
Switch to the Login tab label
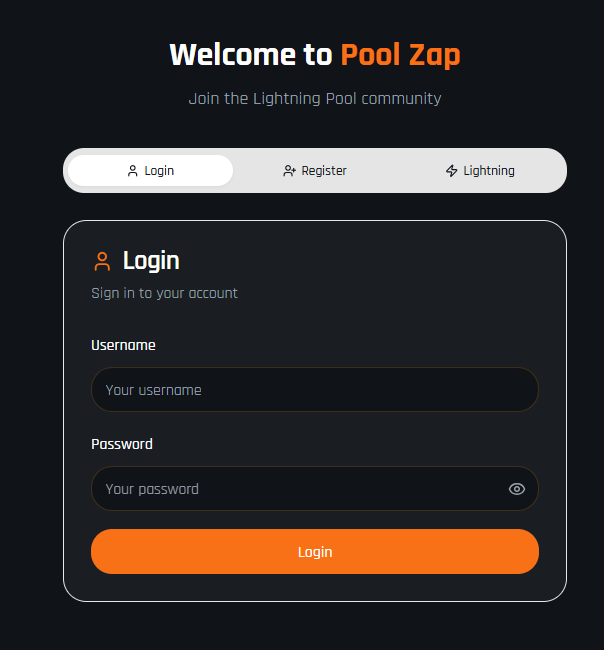(x=159, y=171)
